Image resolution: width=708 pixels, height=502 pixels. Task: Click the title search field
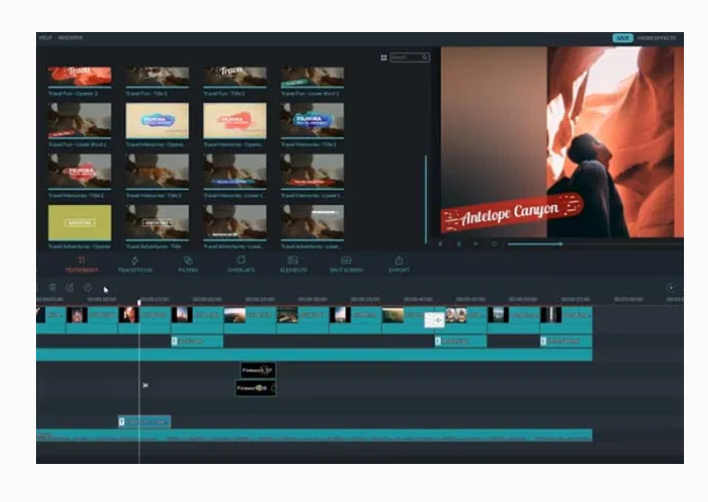pyautogui.click(x=410, y=57)
